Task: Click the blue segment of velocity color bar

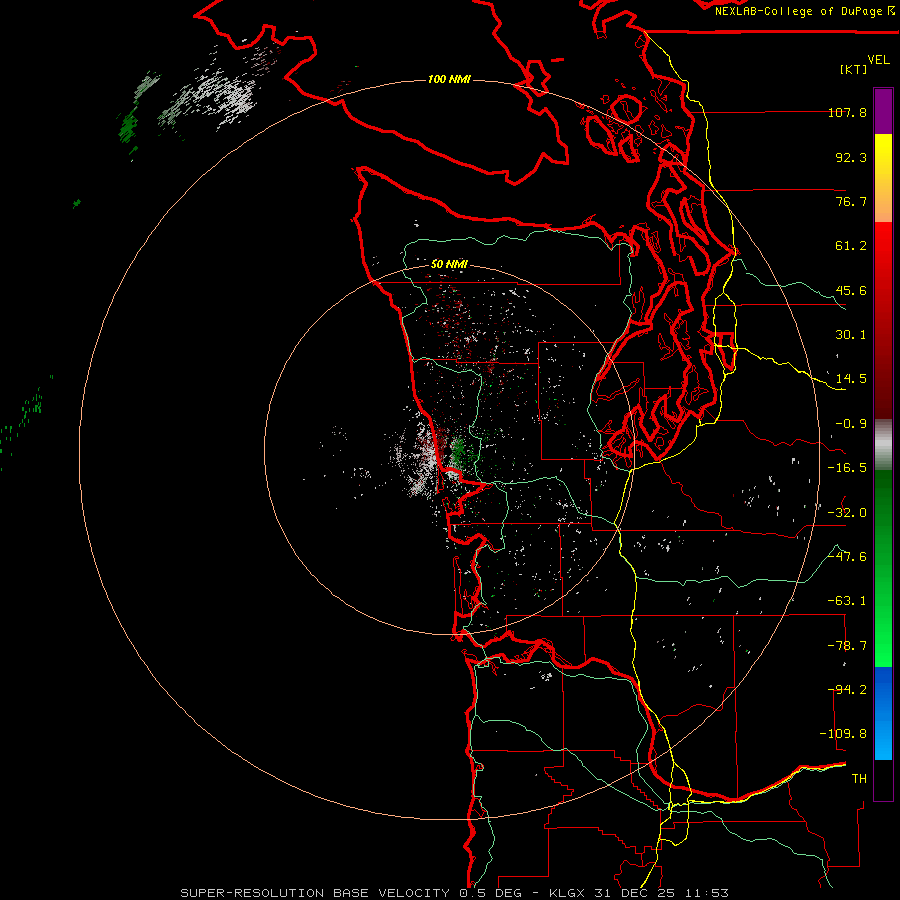Action: click(883, 713)
